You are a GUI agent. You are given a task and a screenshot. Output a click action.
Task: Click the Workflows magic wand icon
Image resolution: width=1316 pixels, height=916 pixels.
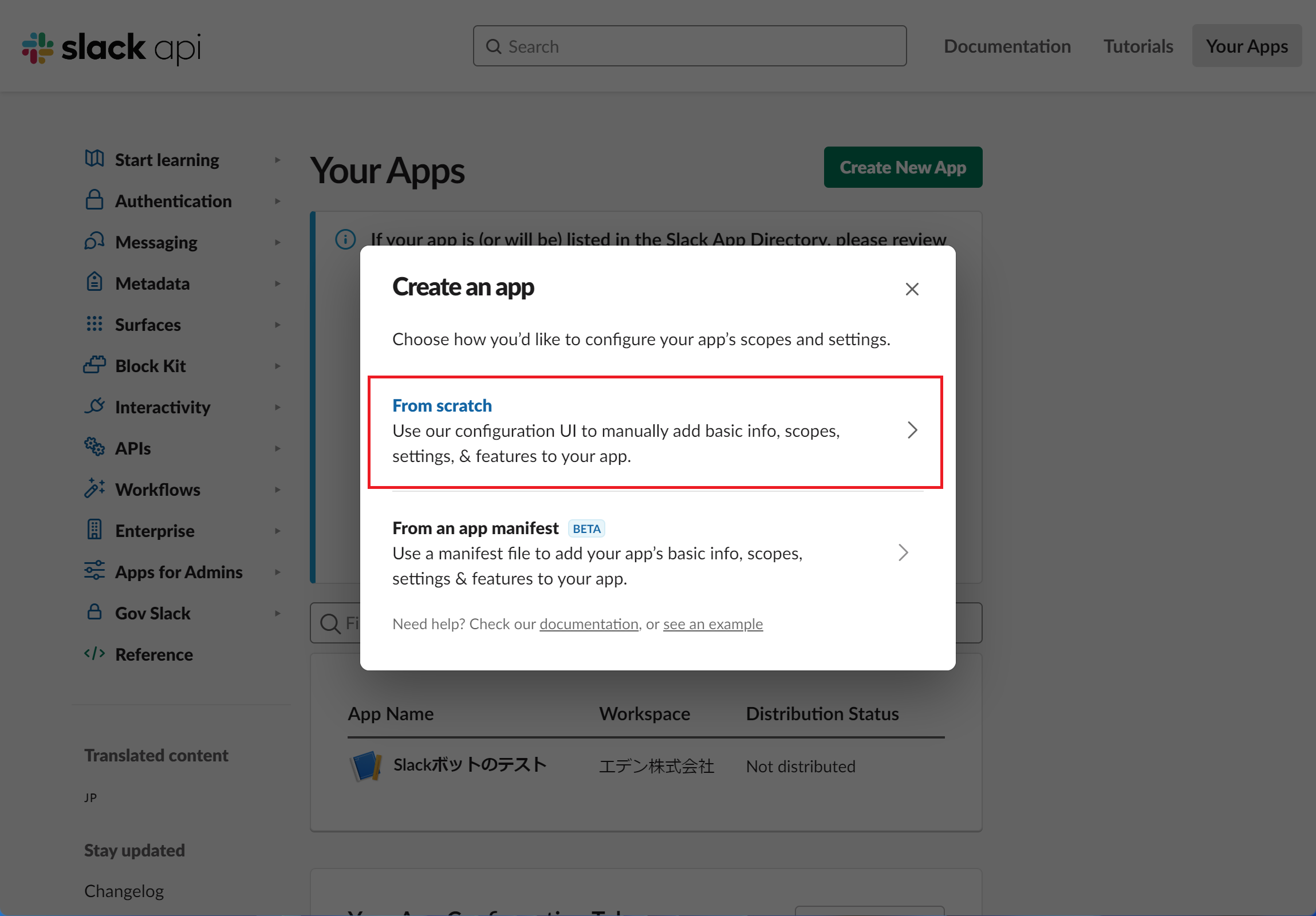94,489
